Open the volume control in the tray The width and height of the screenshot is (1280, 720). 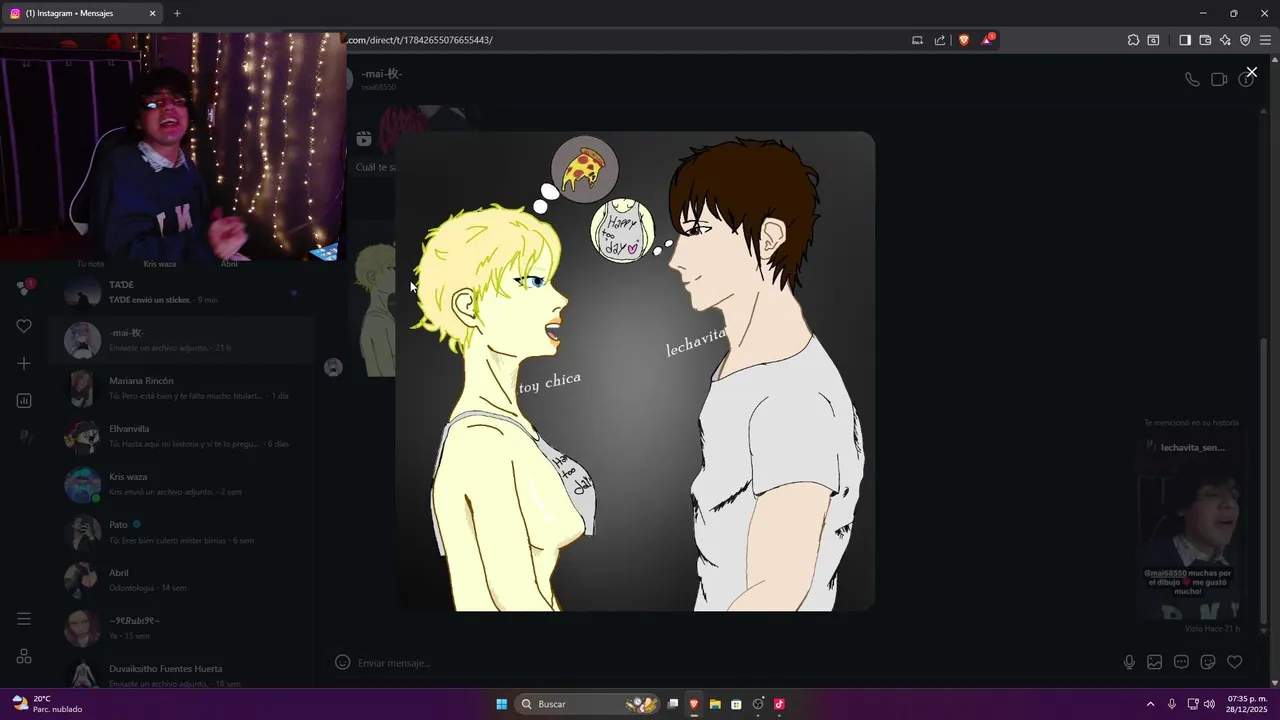tap(1209, 704)
